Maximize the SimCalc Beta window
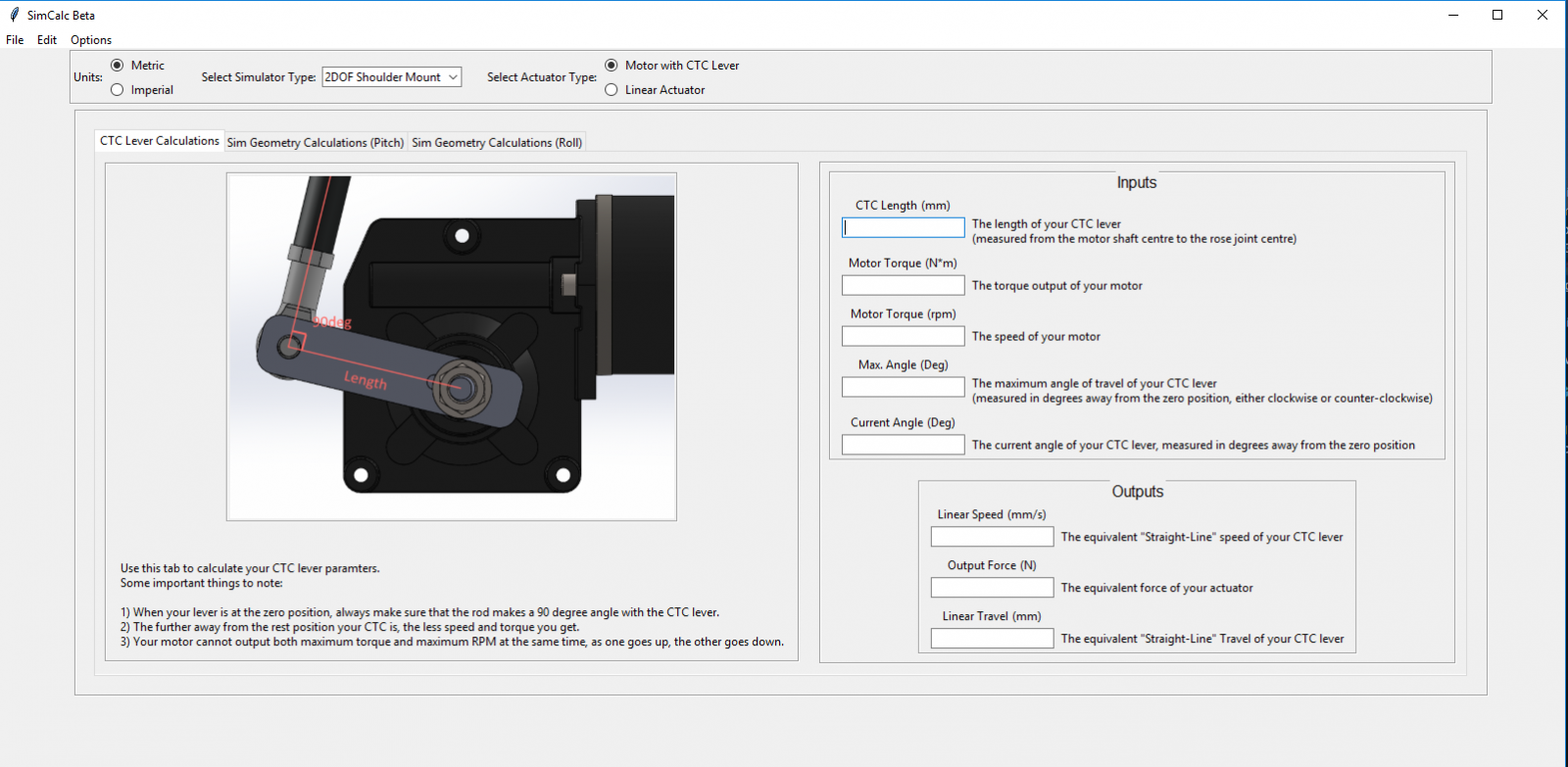 (1497, 15)
